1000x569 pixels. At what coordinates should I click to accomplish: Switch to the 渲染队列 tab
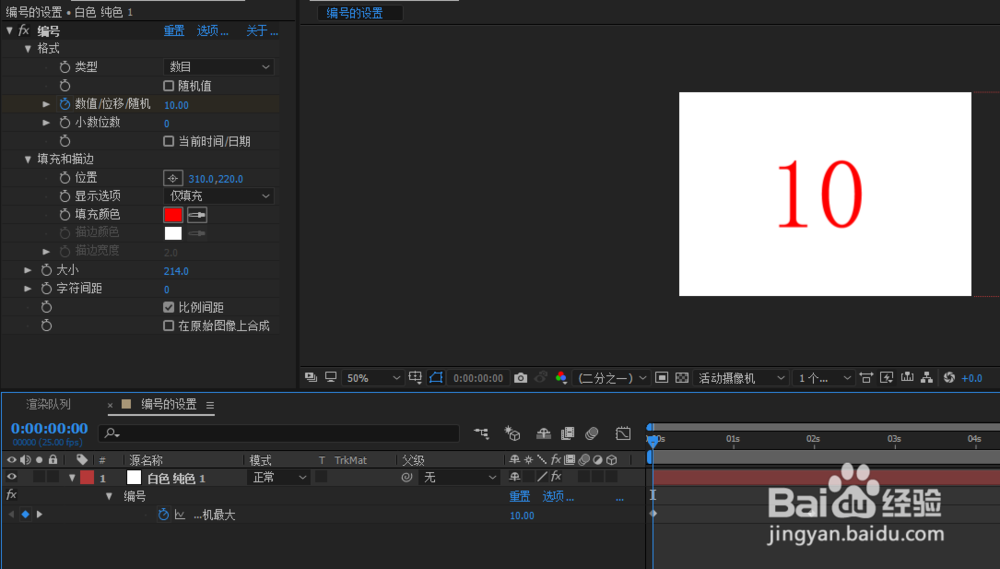click(x=48, y=404)
